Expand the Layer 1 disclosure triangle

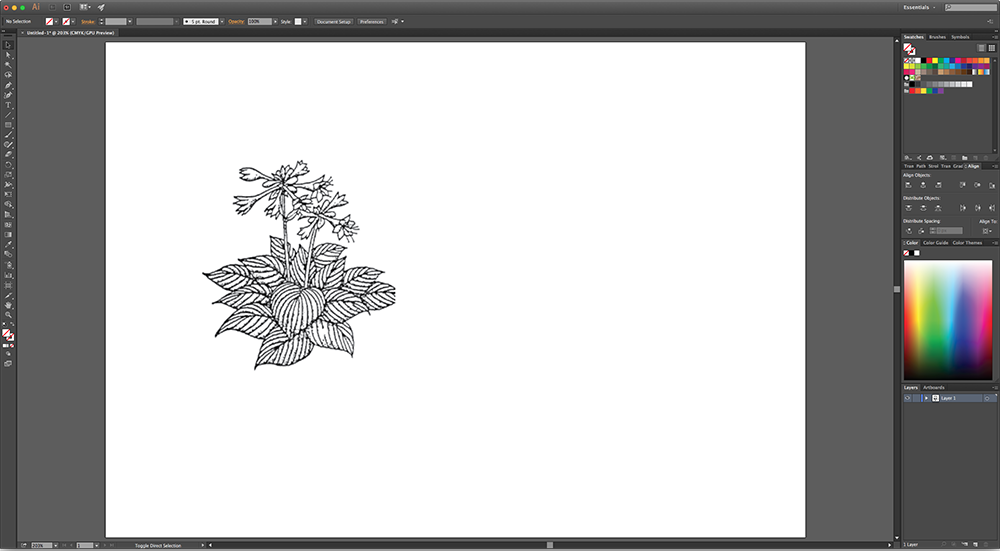[926, 398]
